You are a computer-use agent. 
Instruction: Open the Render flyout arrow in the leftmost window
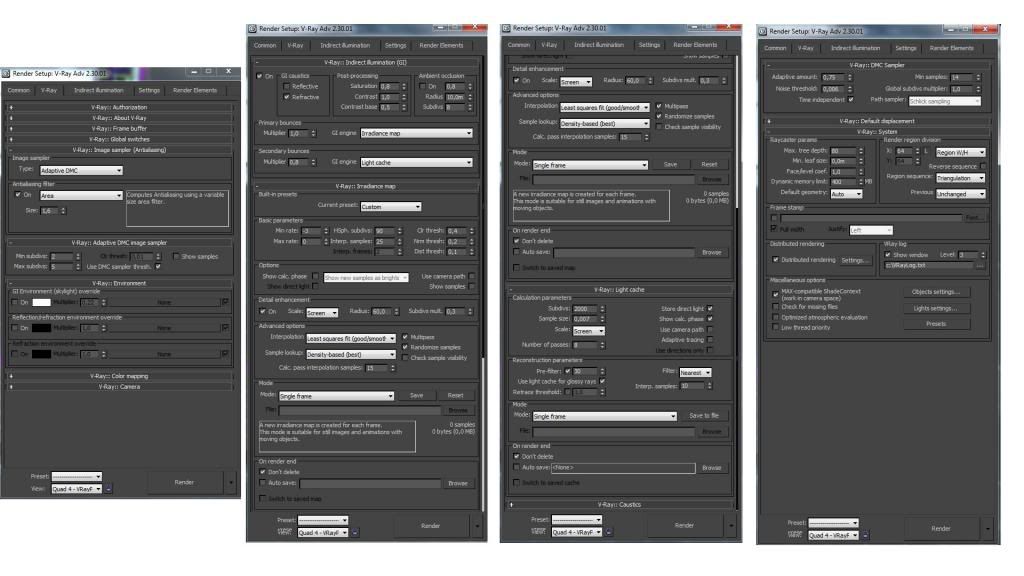231,483
